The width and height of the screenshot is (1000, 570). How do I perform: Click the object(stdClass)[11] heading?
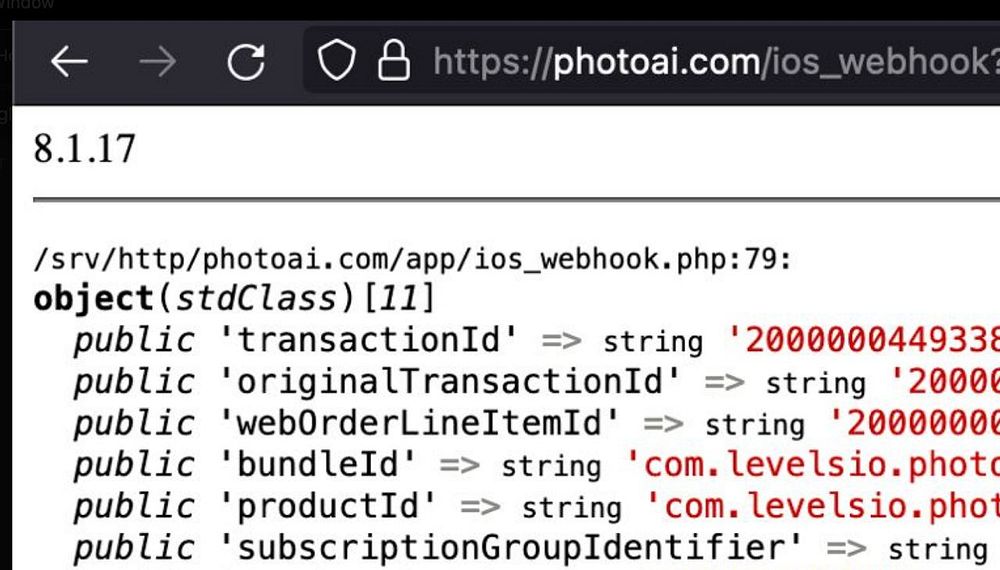click(x=234, y=298)
